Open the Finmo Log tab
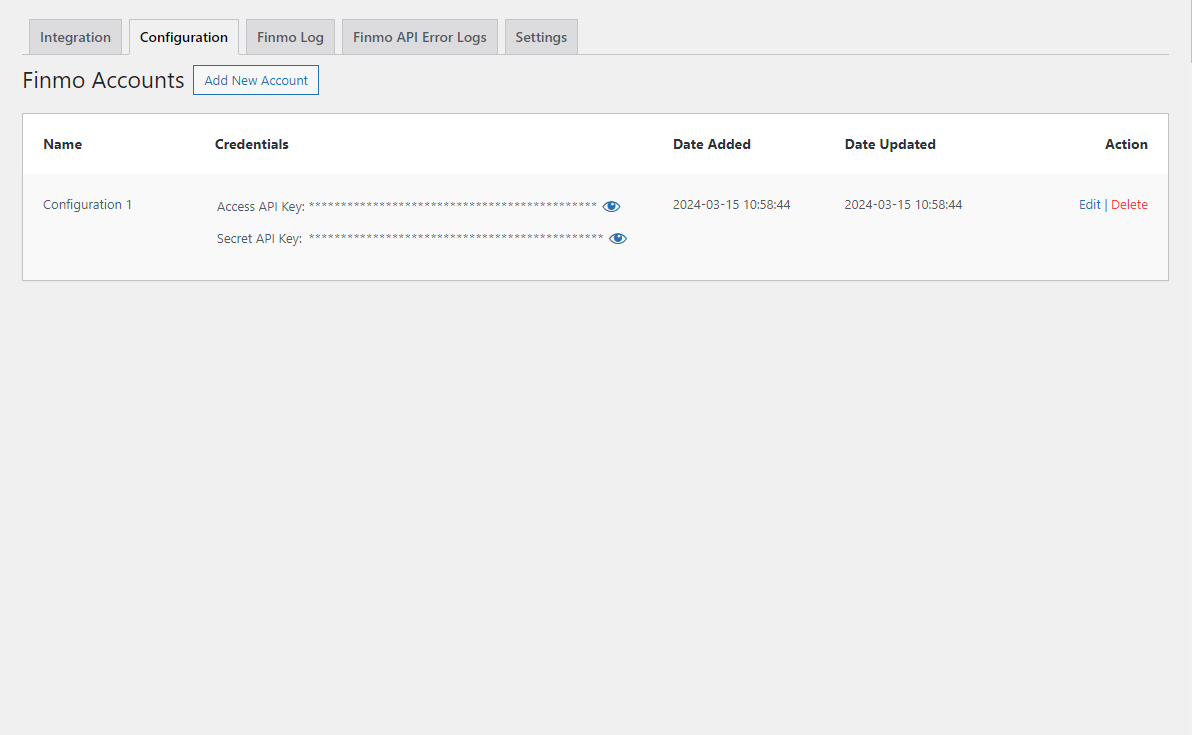The image size is (1192, 735). click(x=290, y=37)
